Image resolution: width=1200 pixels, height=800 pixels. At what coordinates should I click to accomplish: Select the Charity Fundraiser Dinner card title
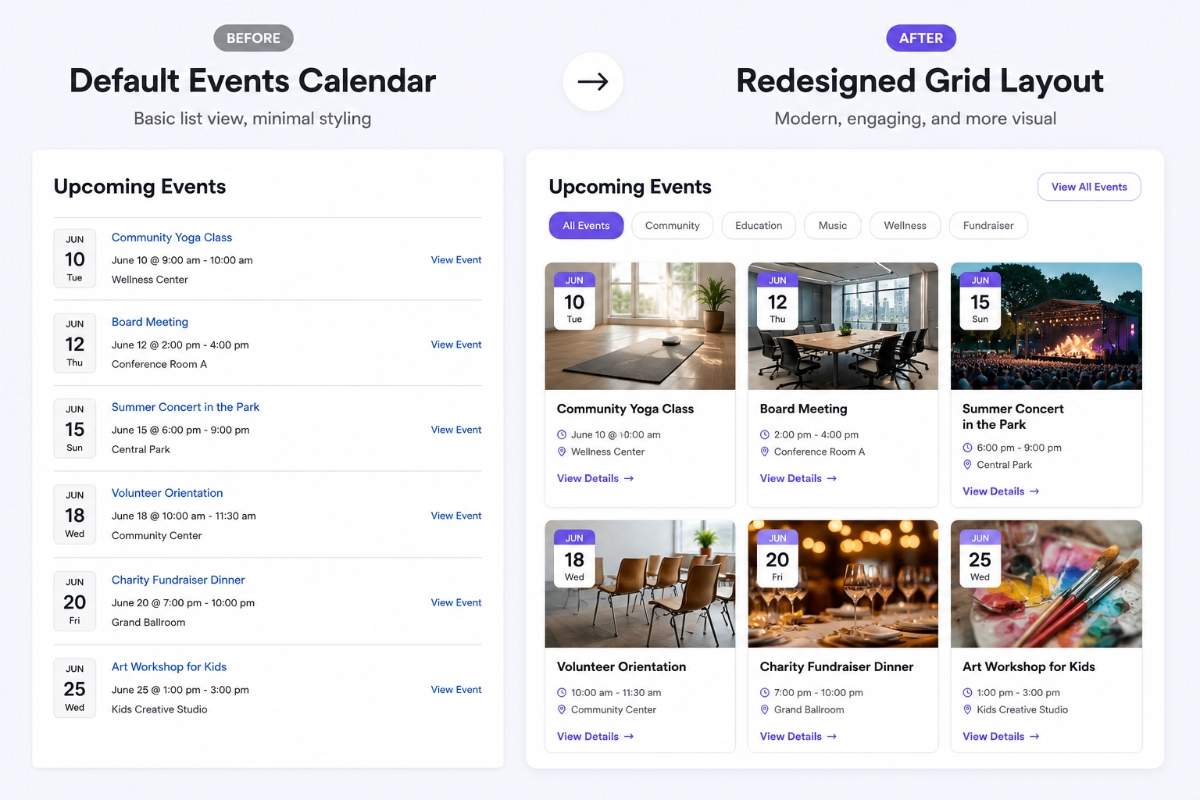837,667
